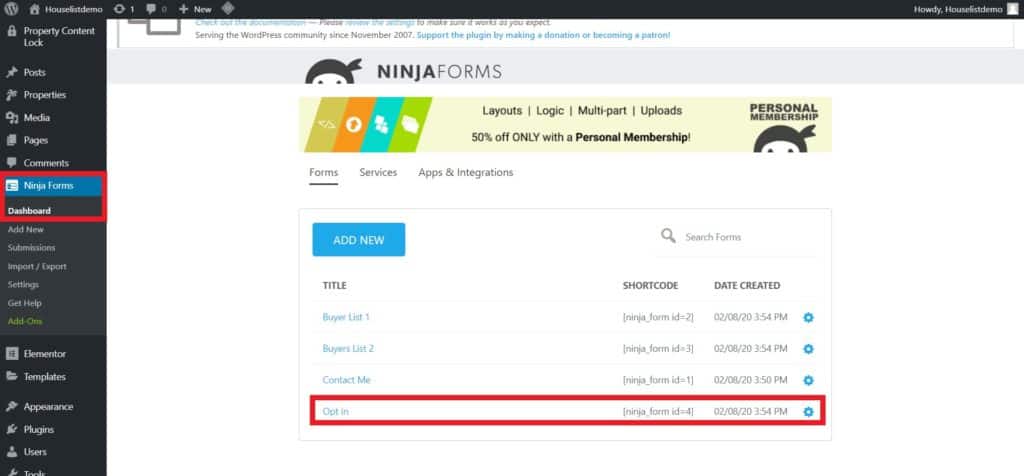Open Add New under Ninja Forms
Image resolution: width=1024 pixels, height=476 pixels.
[x=26, y=229]
